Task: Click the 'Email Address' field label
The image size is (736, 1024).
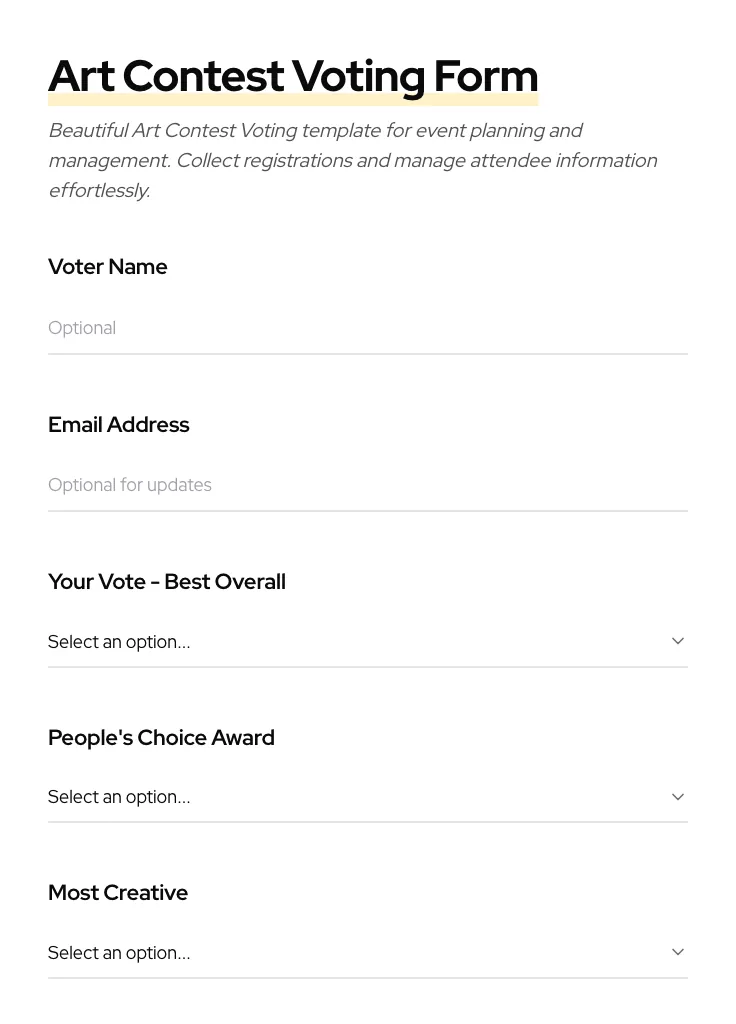Action: click(x=119, y=425)
